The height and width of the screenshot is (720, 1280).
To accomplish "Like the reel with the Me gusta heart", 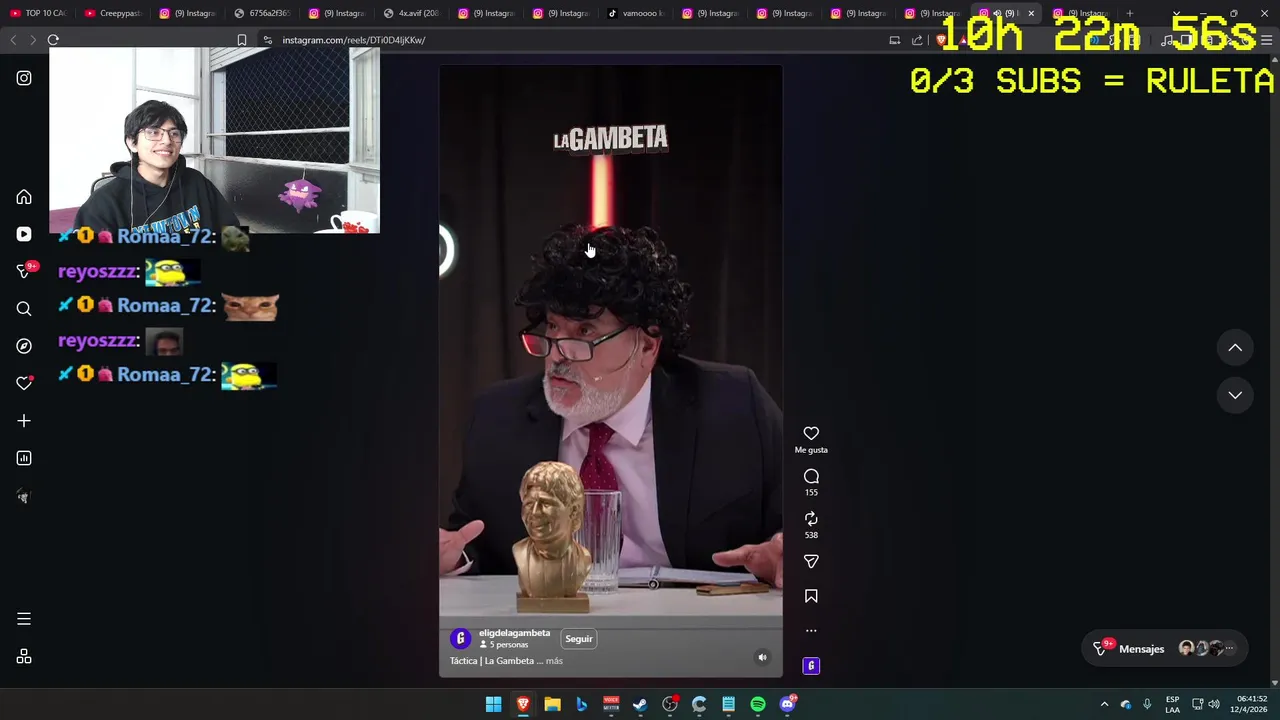I will [x=811, y=434].
